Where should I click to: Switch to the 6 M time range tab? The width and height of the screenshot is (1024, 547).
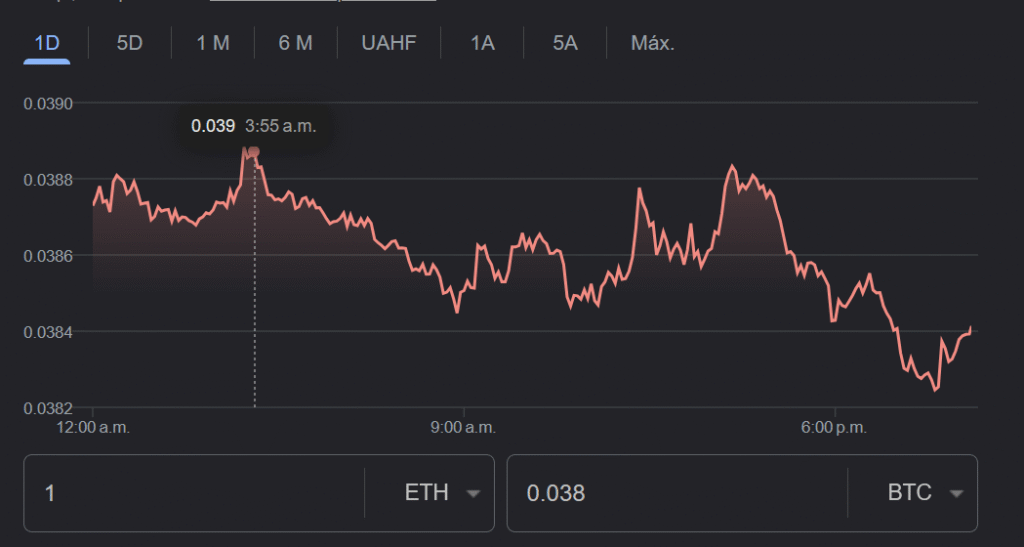[x=295, y=43]
